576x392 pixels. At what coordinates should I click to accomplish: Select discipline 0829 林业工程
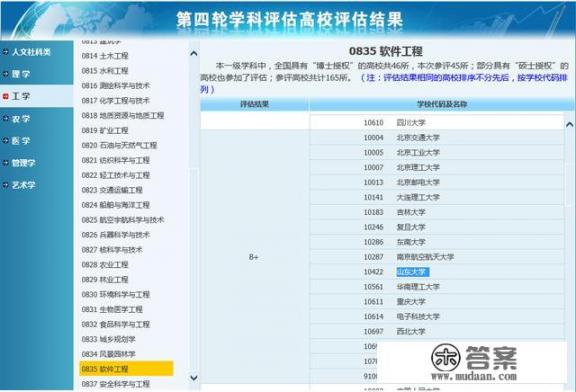coord(105,280)
